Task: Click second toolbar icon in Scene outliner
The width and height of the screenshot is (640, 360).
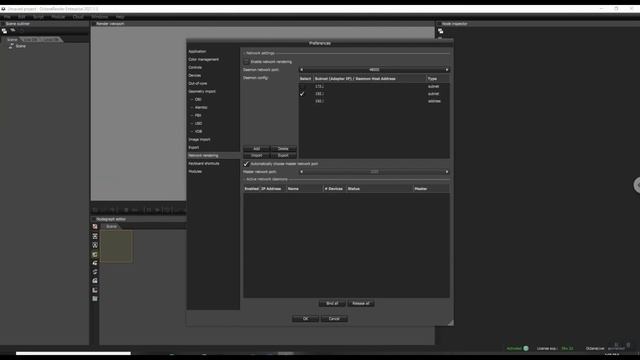Action: pyautogui.click(x=13, y=30)
